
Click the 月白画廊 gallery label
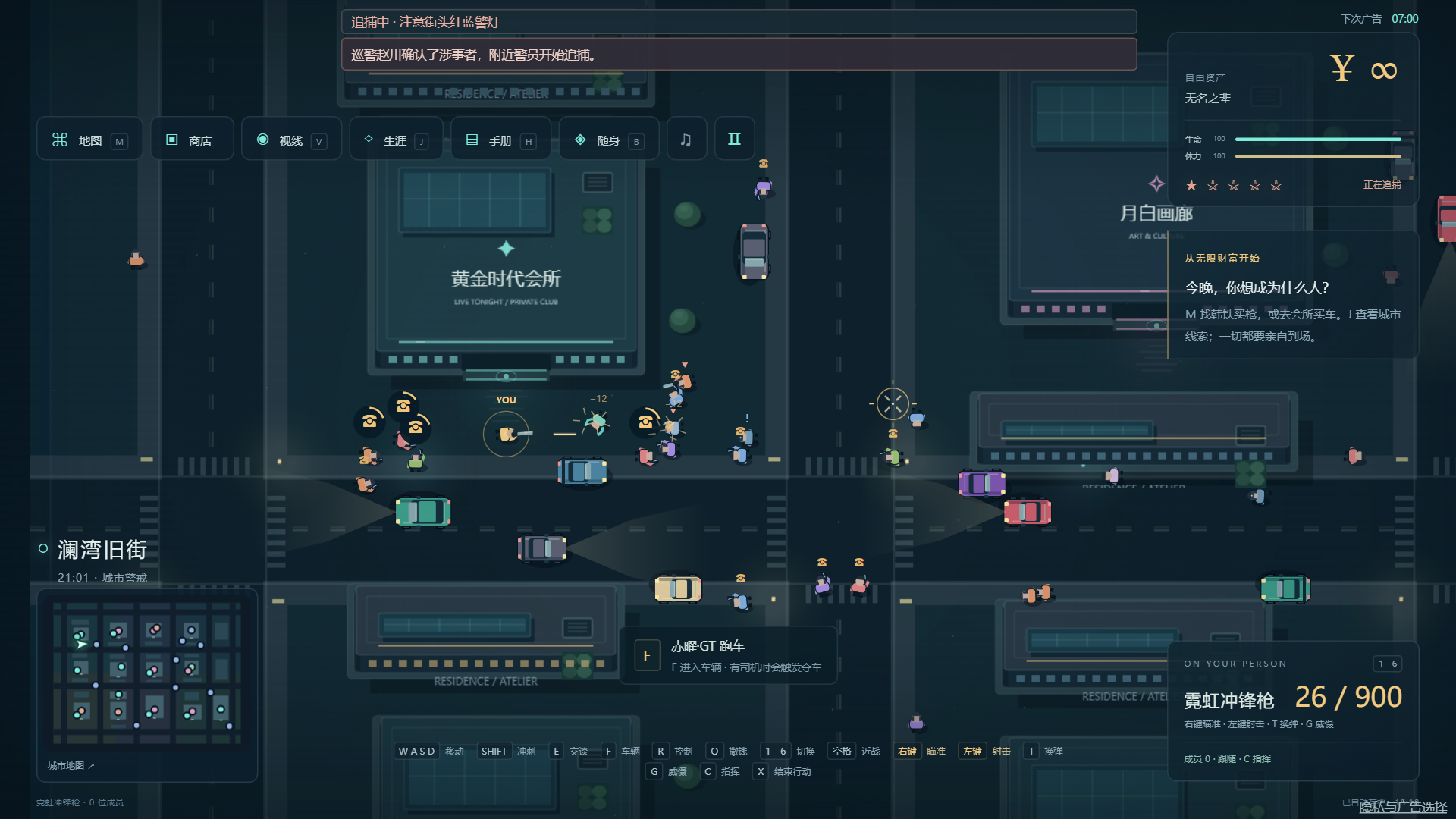click(1156, 214)
